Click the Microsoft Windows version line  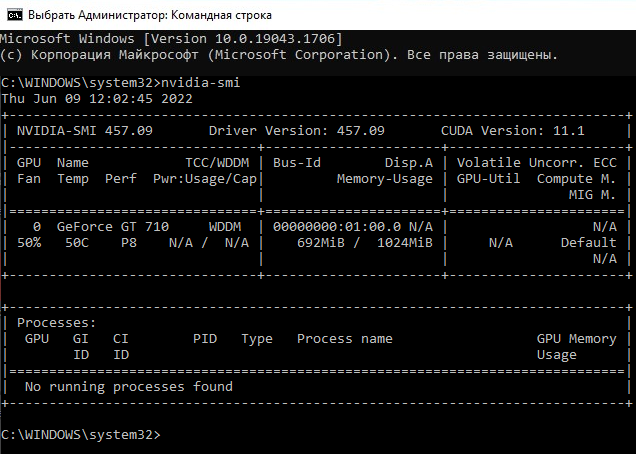172,38
